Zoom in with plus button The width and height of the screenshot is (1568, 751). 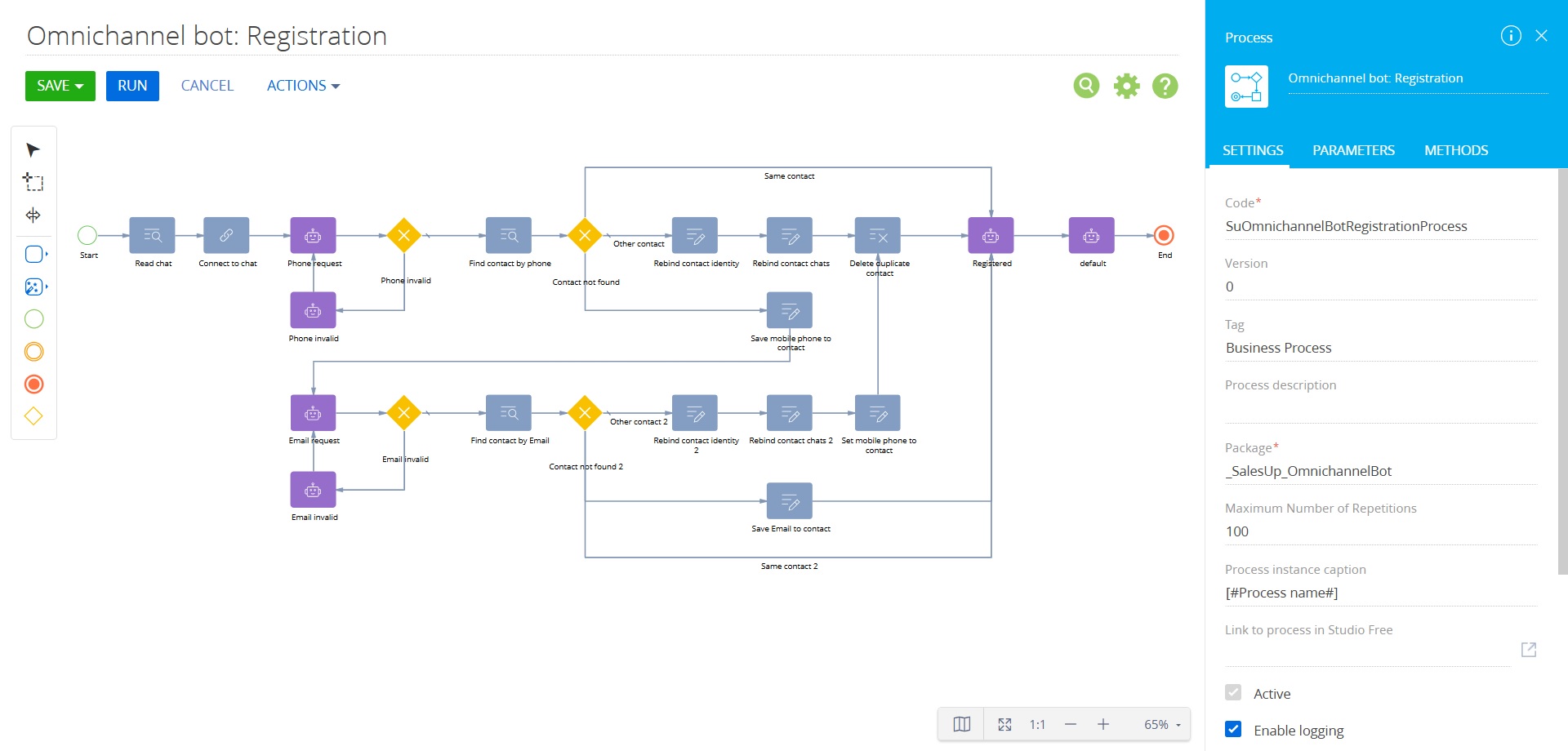pos(1103,725)
